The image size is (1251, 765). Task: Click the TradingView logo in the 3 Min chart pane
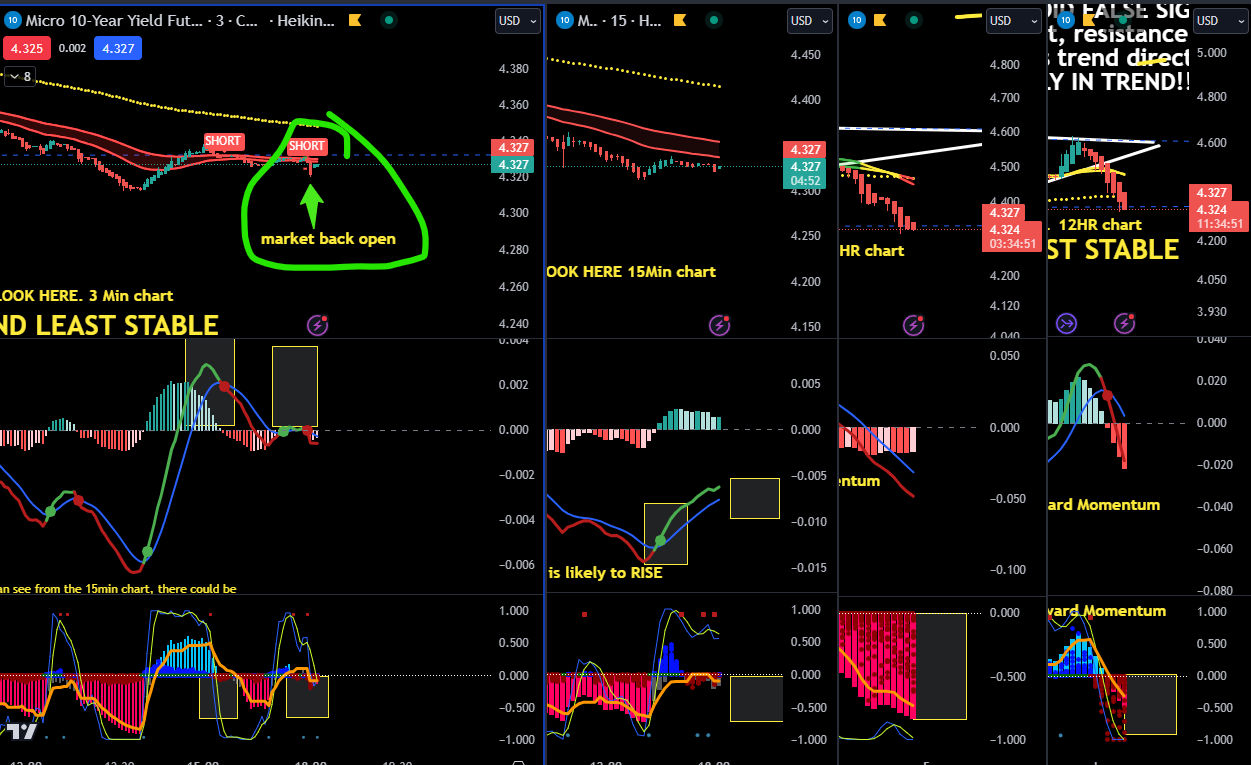click(x=21, y=732)
